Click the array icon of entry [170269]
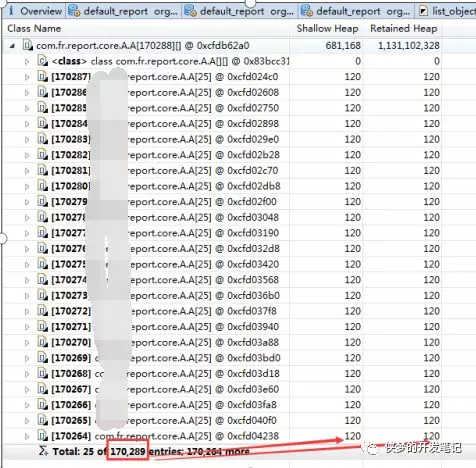This screenshot has width=476, height=468. coord(43,358)
